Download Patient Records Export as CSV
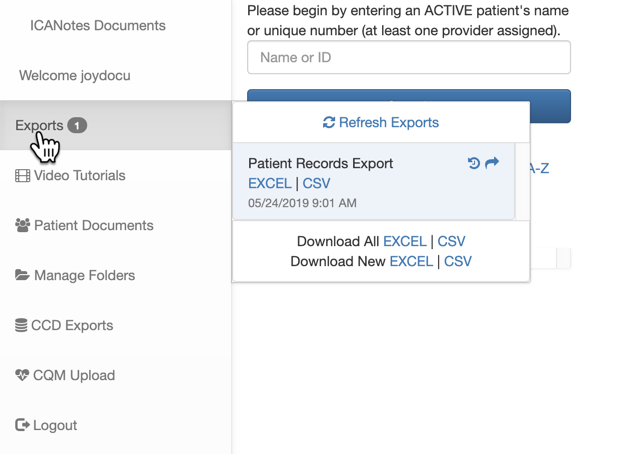The height and width of the screenshot is (454, 642). click(x=316, y=183)
